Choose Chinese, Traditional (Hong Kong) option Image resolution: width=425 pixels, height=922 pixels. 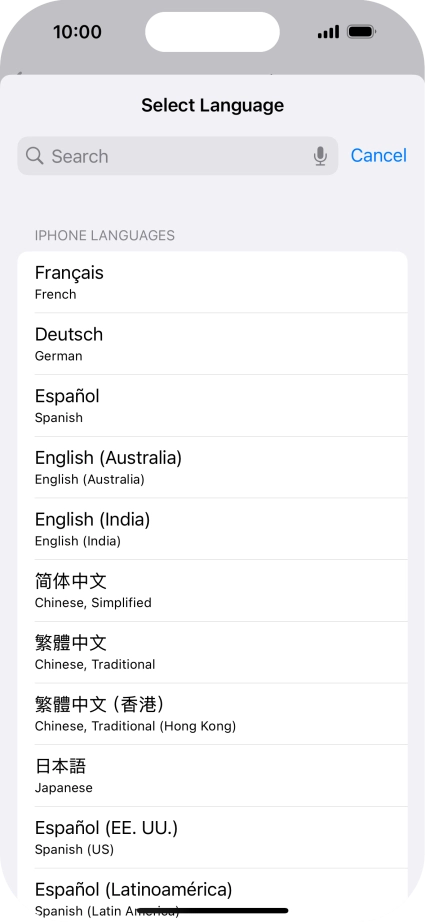tap(212, 714)
